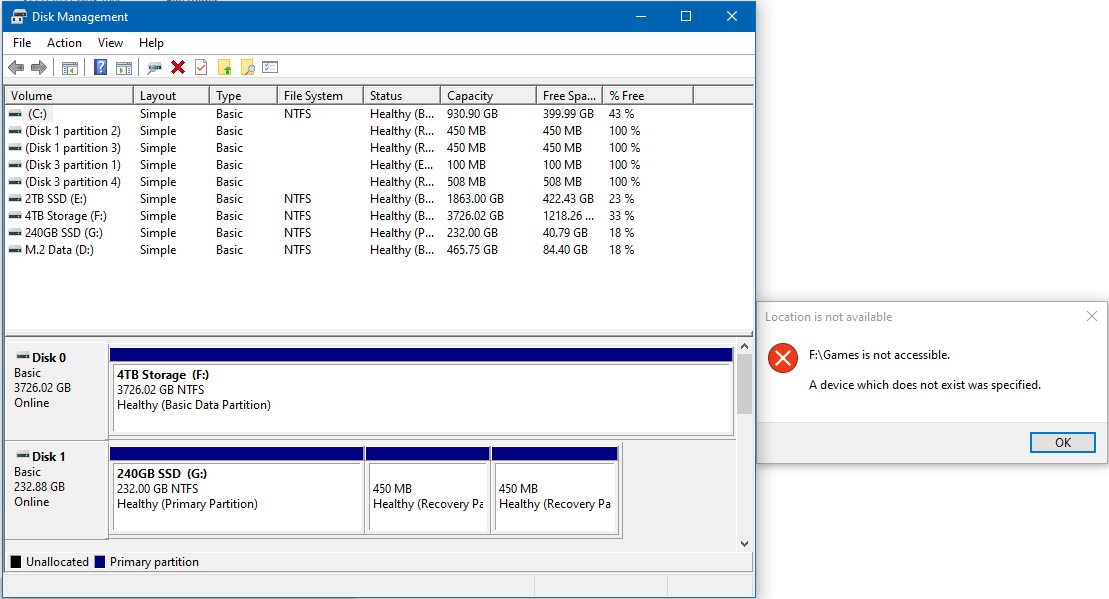Select the 240GB SSD (G:) partition block
This screenshot has height=599, width=1109.
(237, 489)
